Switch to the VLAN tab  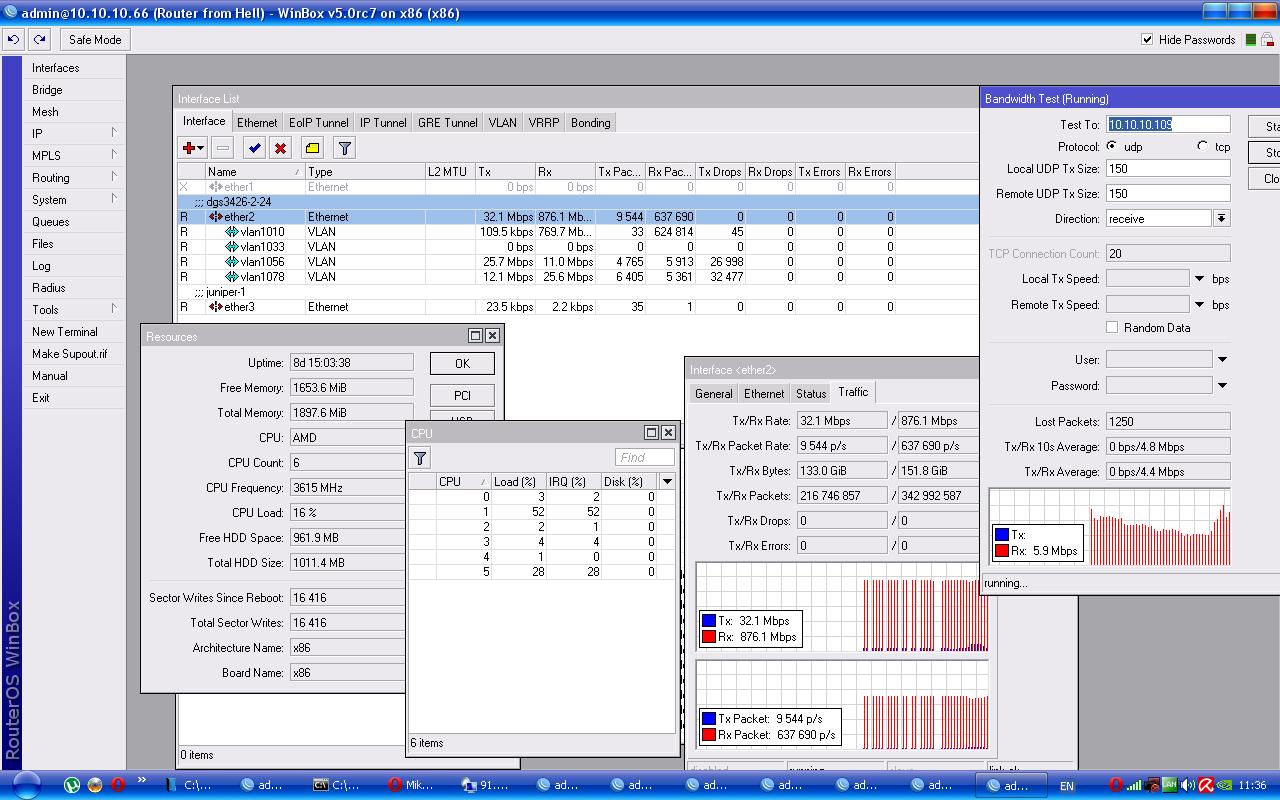(x=503, y=123)
